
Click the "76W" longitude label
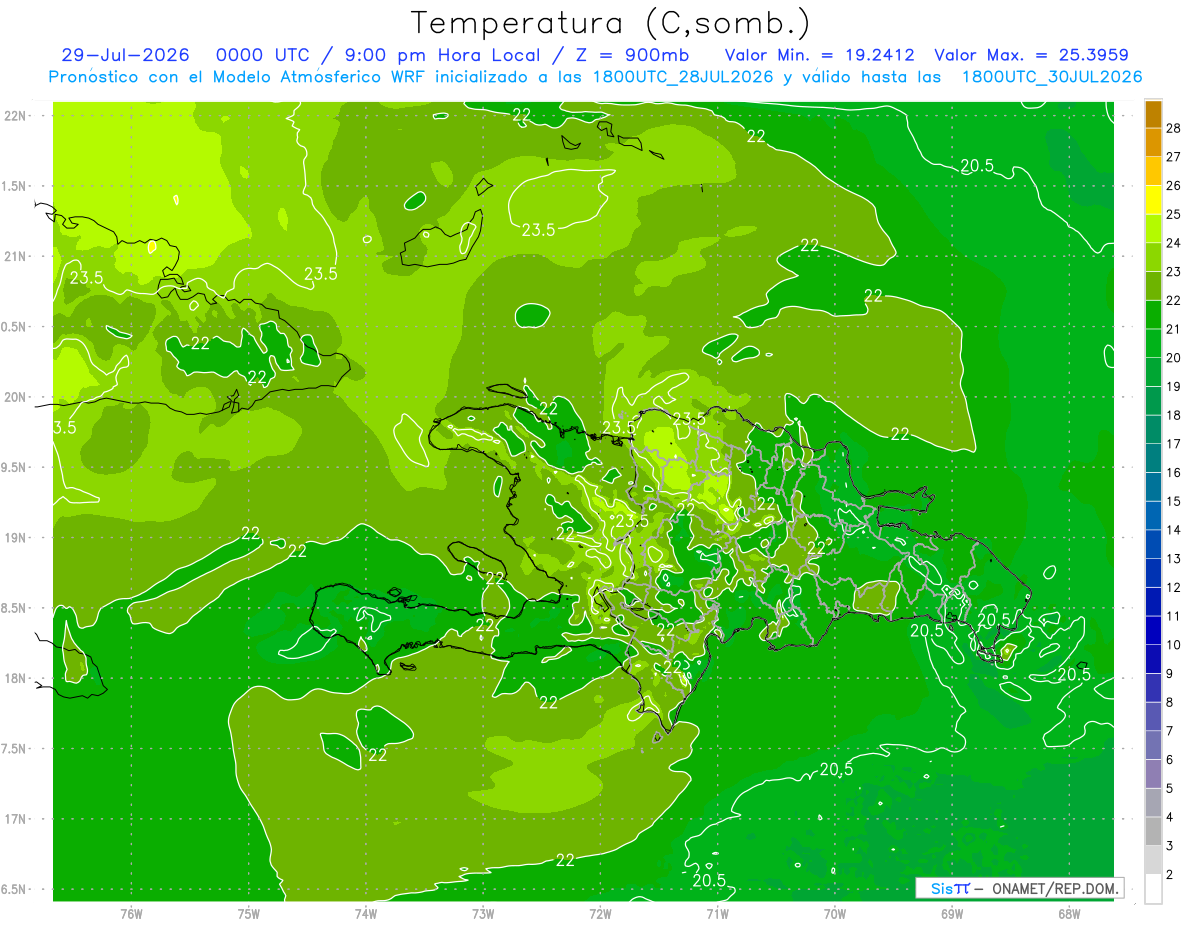point(131,913)
